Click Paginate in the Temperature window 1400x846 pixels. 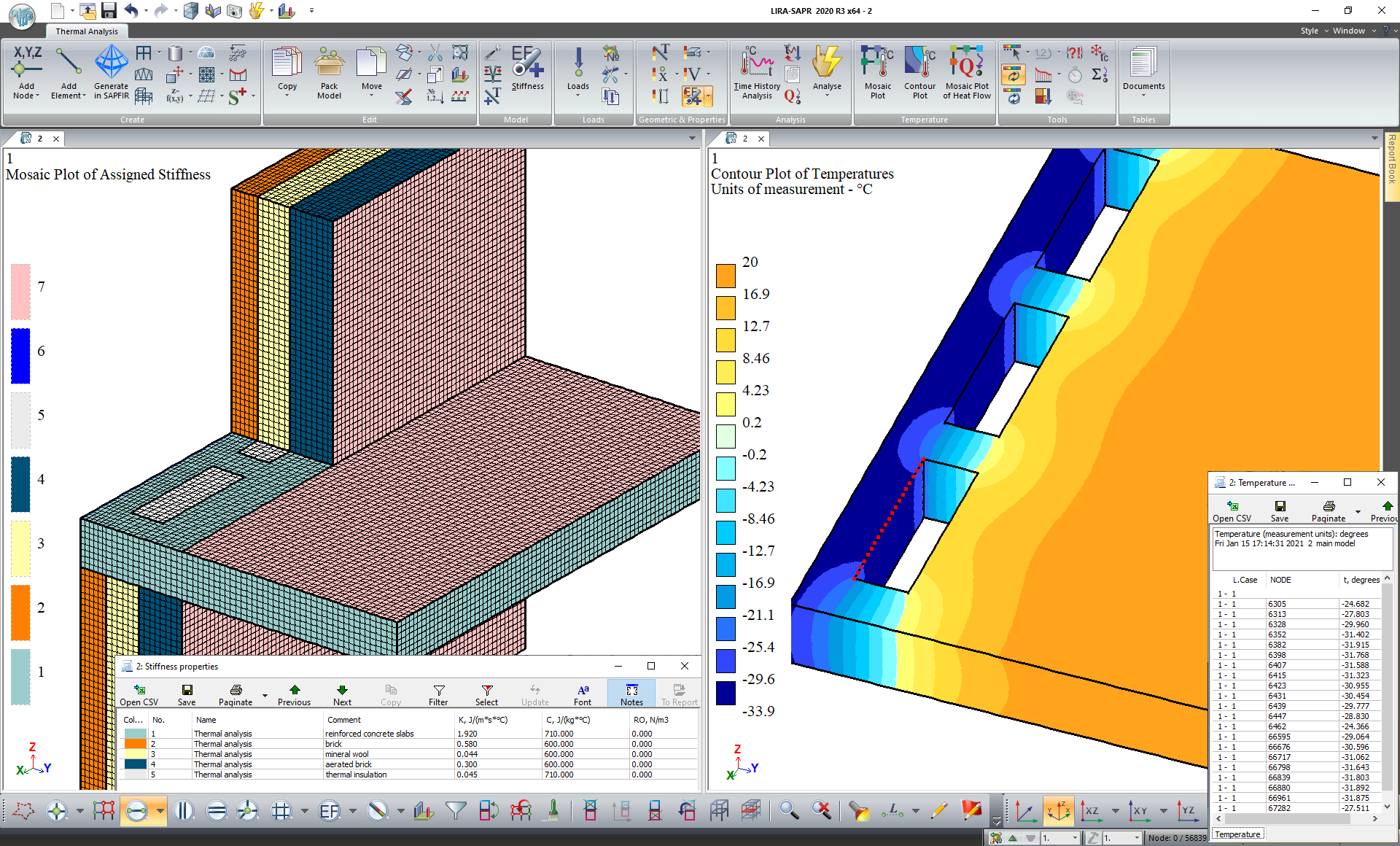[1328, 511]
